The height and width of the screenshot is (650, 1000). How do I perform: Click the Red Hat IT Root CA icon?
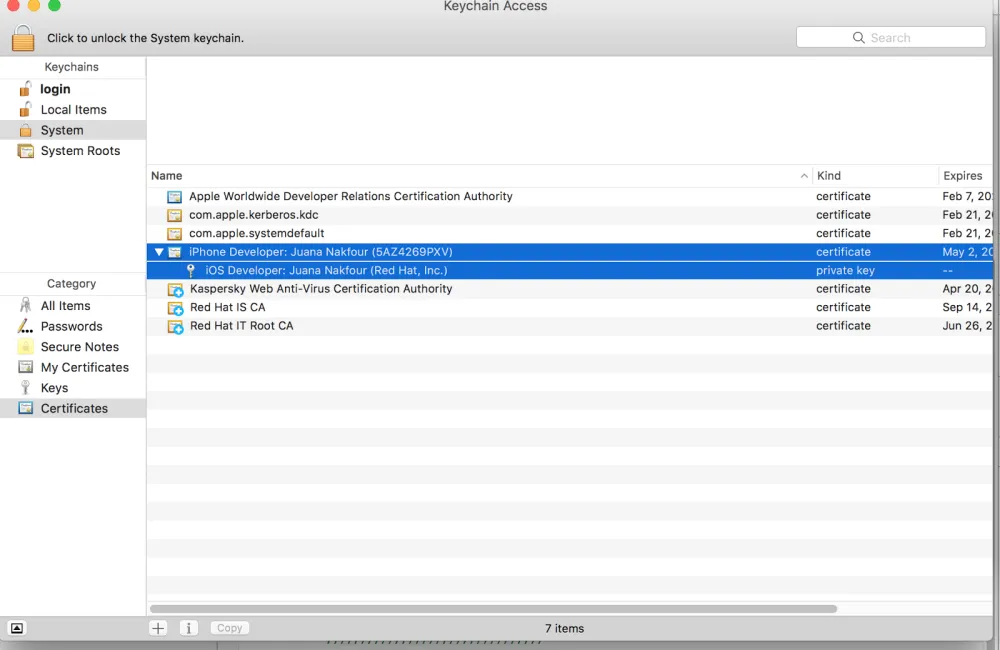click(x=175, y=327)
